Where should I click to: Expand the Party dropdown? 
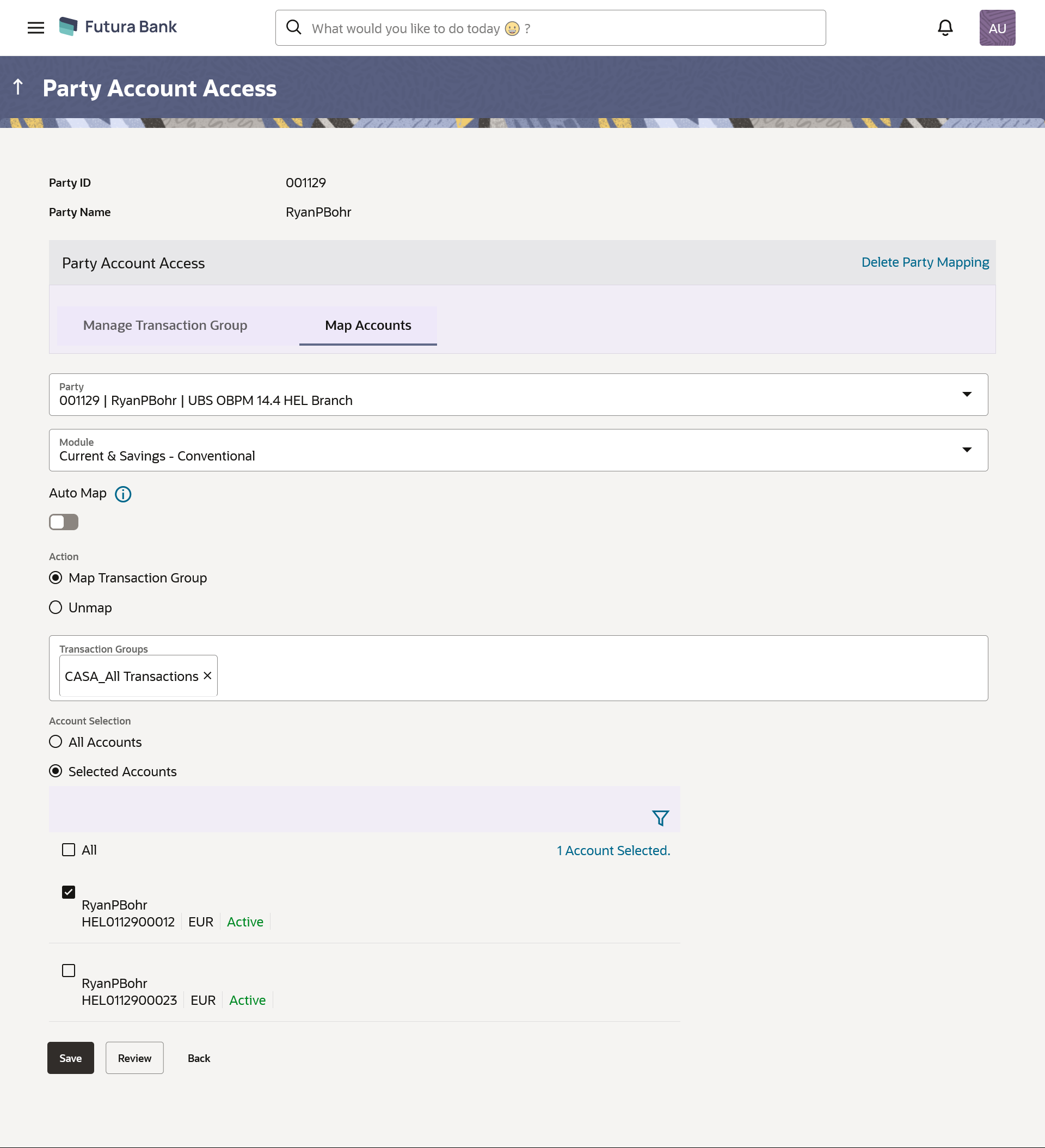click(967, 395)
